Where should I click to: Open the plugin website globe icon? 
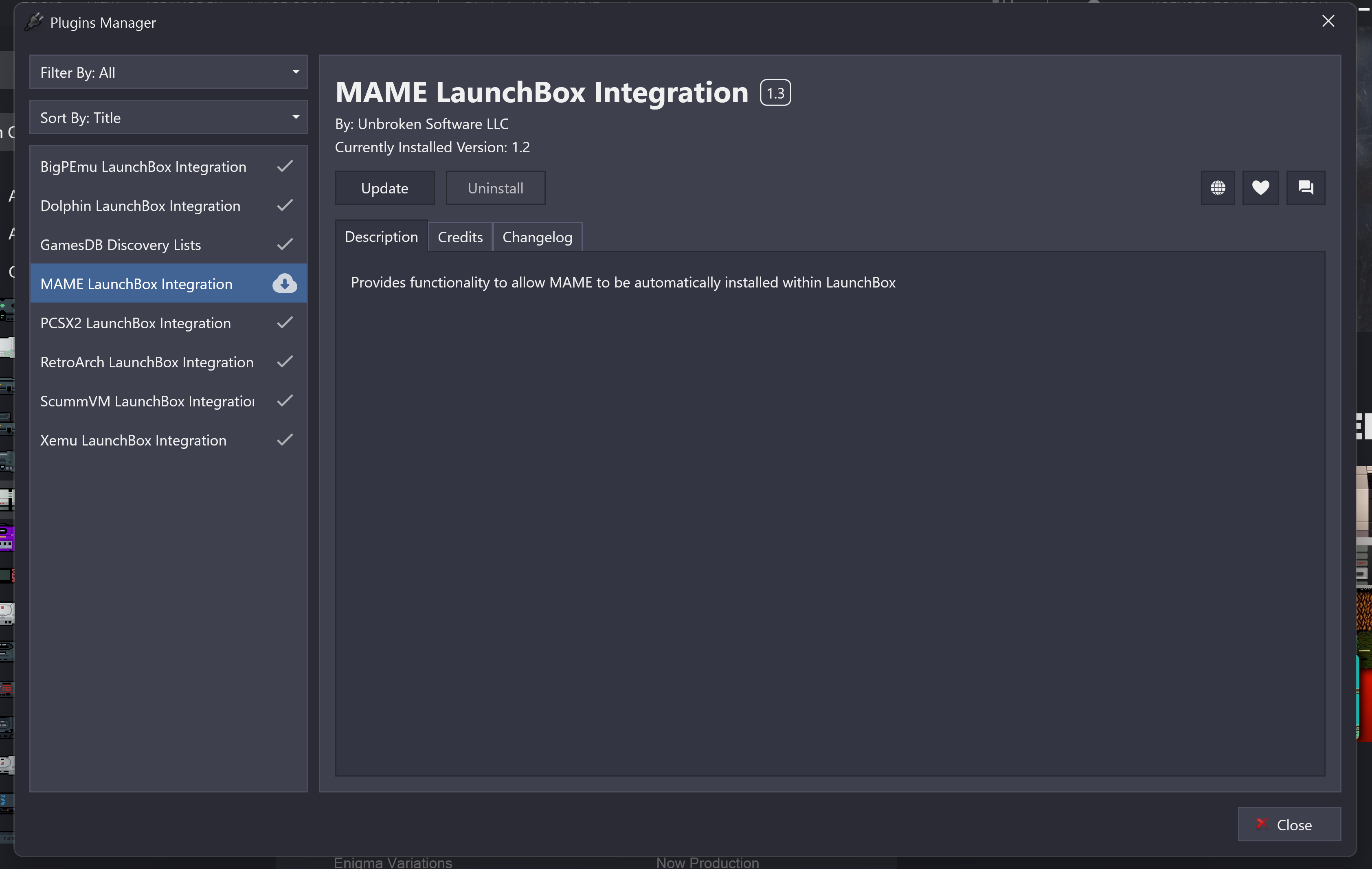point(1218,187)
